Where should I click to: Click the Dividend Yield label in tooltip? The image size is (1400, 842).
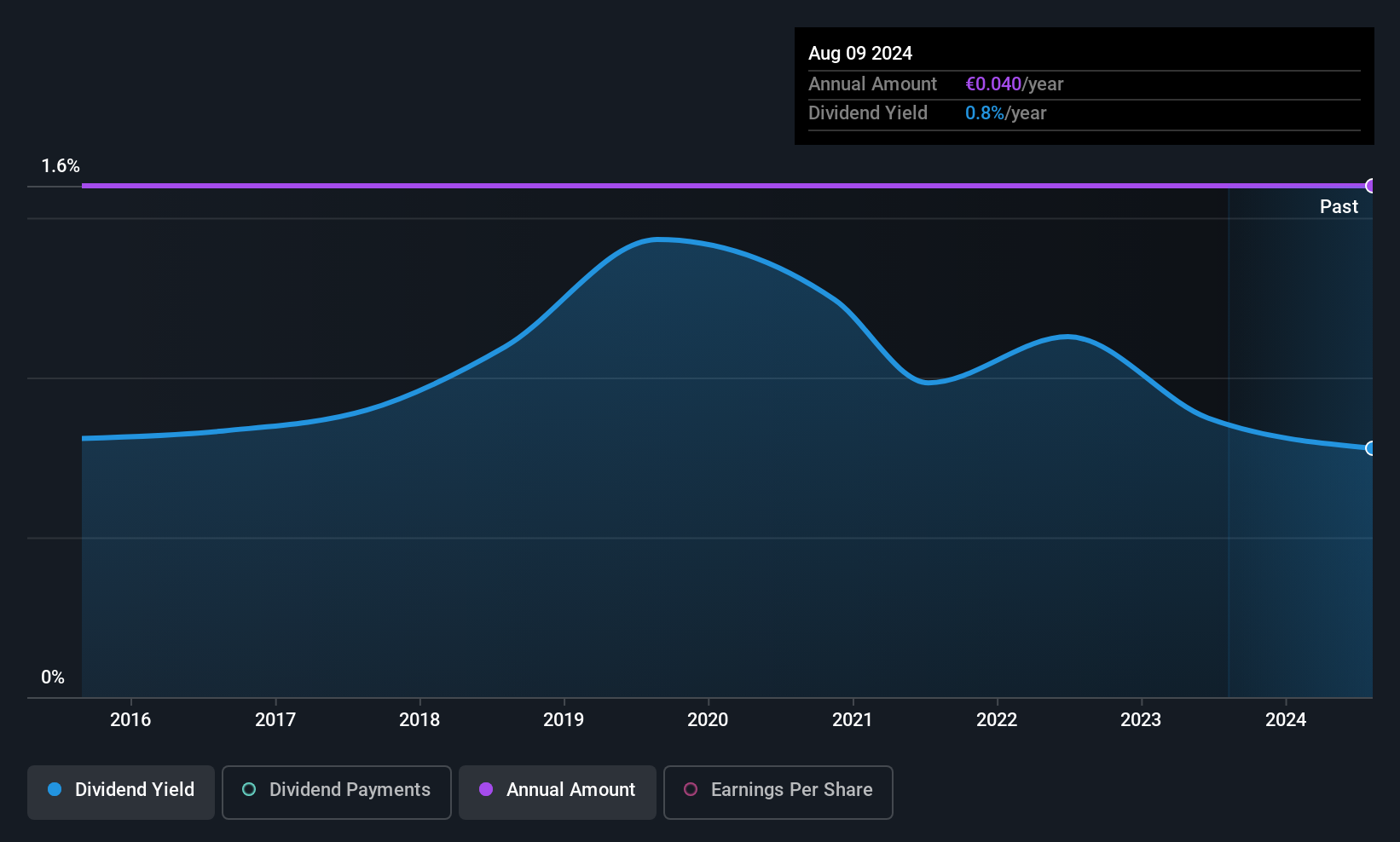868,113
